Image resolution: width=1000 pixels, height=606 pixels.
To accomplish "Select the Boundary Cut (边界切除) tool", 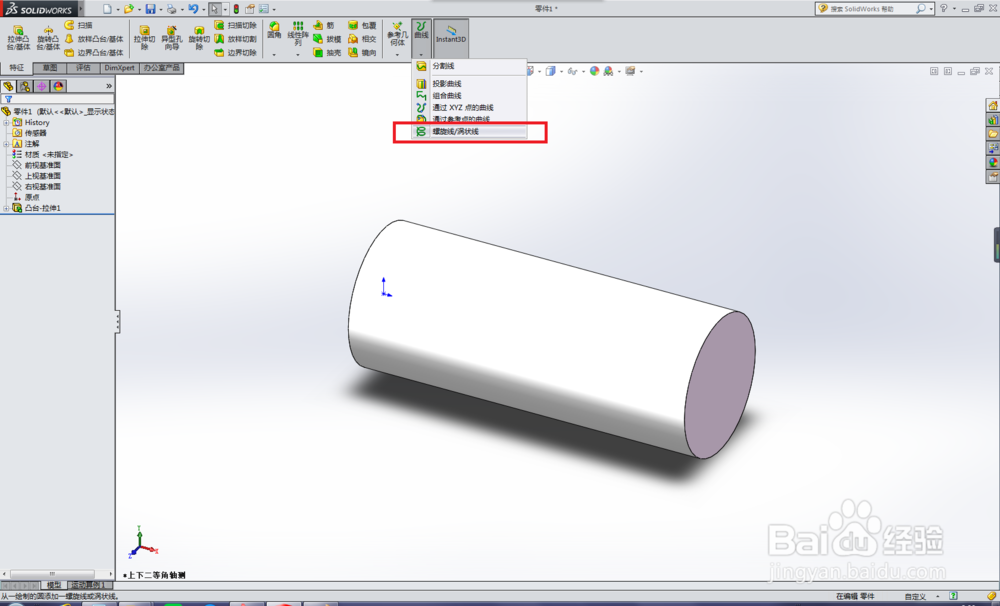I will (x=235, y=52).
